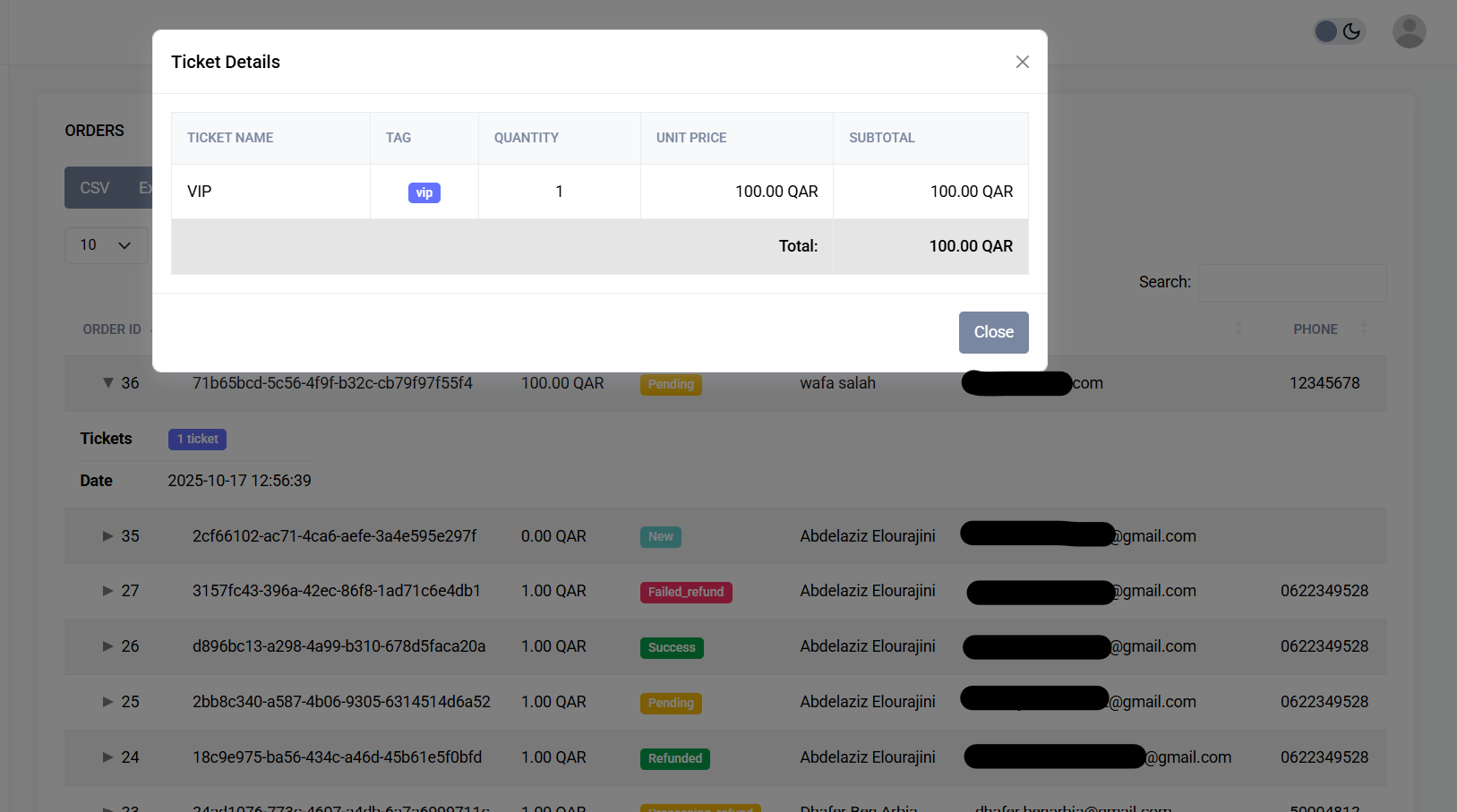Open the page size dropdown showing 10
Image resolution: width=1457 pixels, height=812 pixels.
pyautogui.click(x=106, y=244)
